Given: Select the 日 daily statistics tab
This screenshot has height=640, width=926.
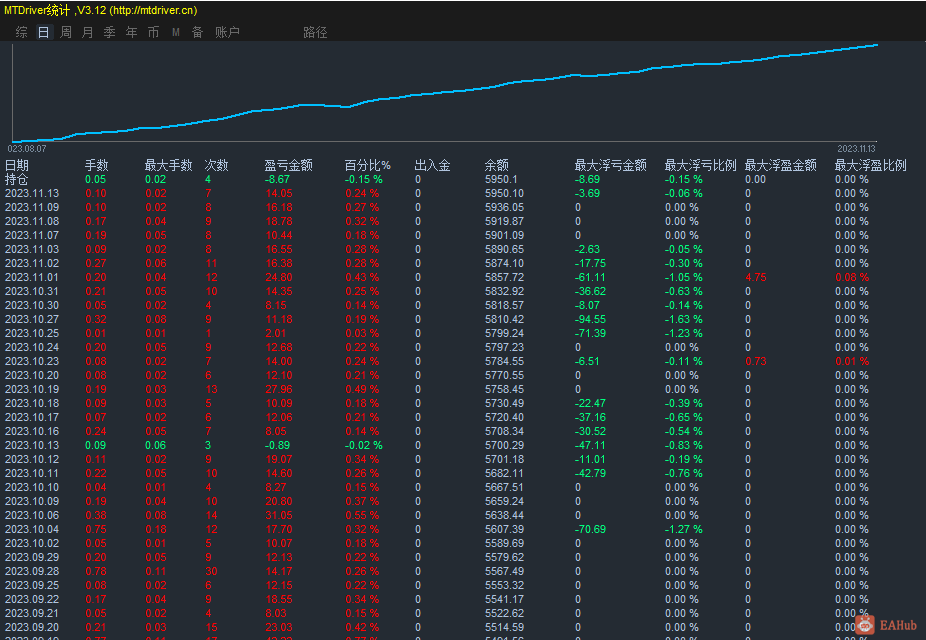Looking at the screenshot, I should point(43,32).
